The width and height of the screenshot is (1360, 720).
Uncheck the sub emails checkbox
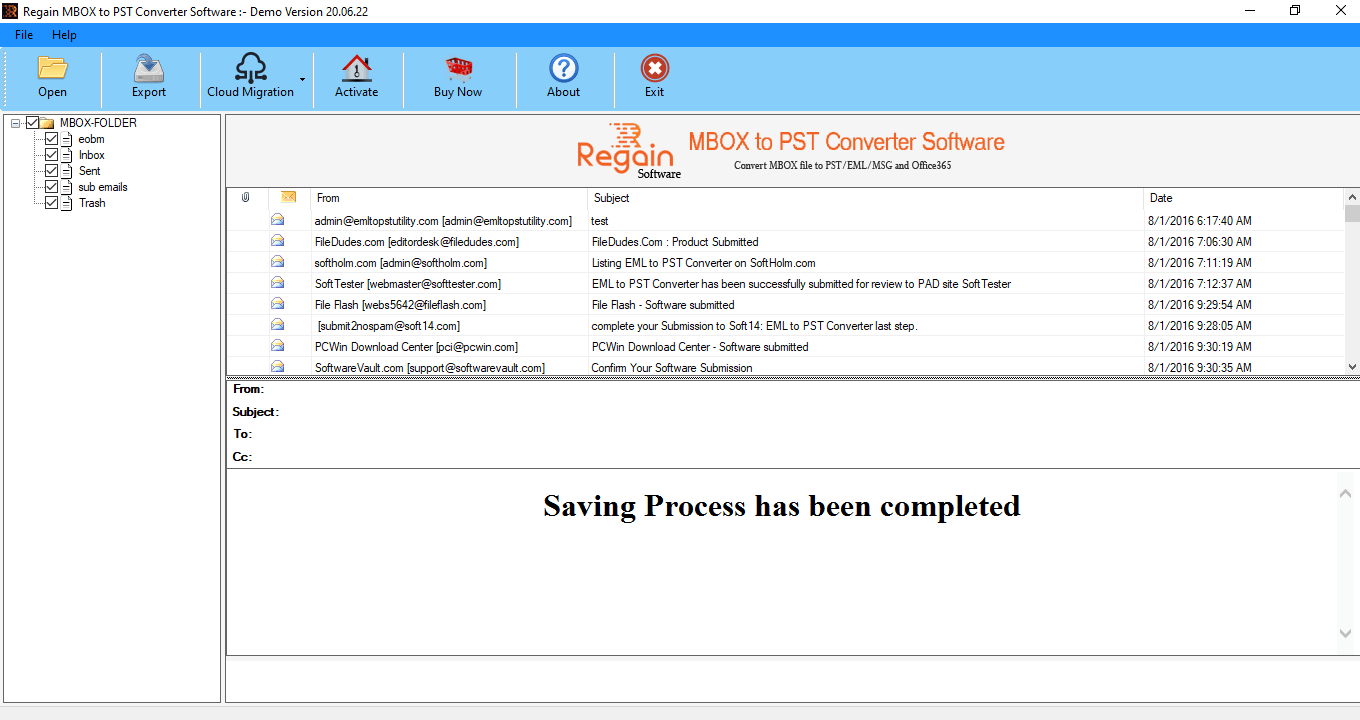coord(51,187)
